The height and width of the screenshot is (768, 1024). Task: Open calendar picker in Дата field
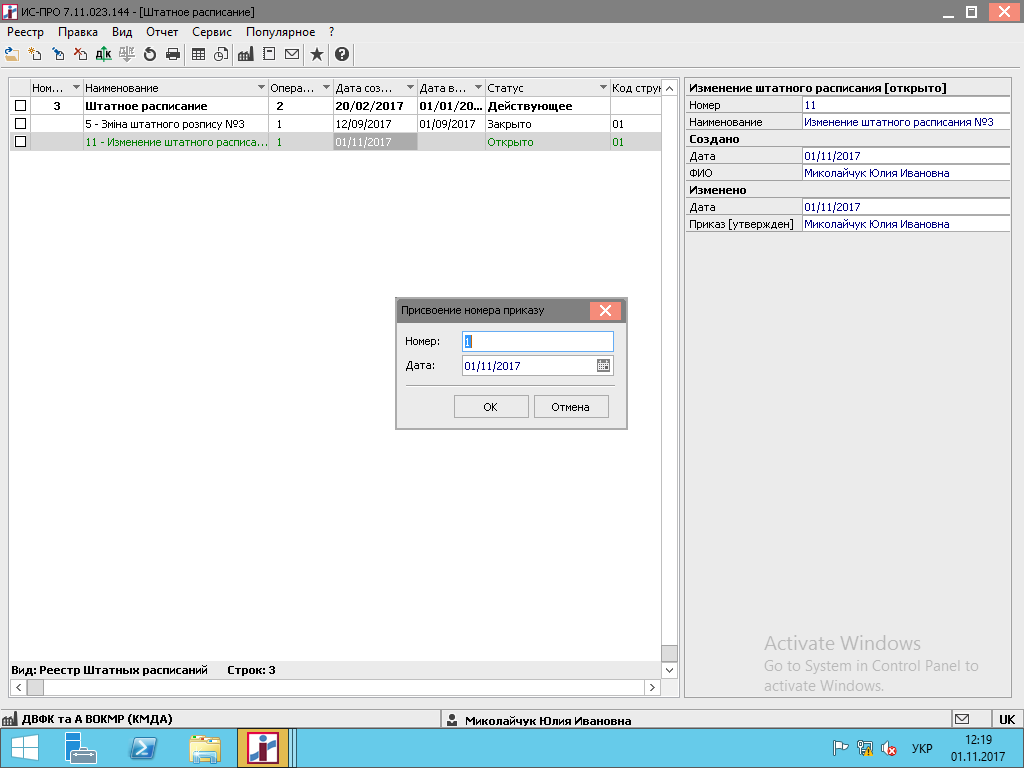[603, 366]
